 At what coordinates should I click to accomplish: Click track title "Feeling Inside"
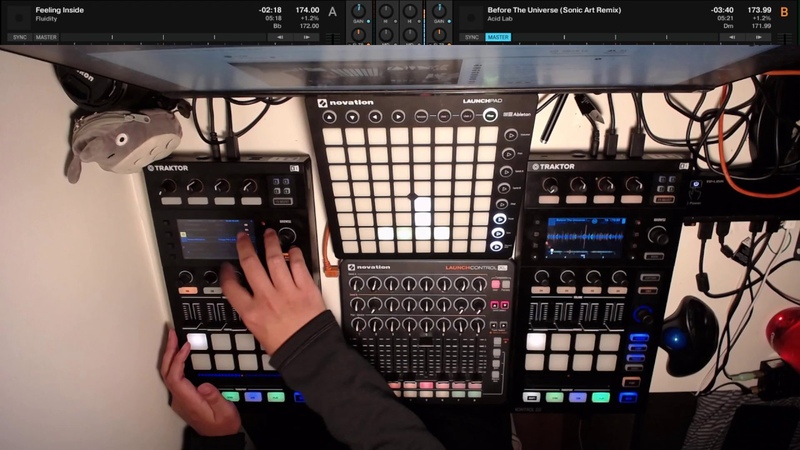coord(60,10)
